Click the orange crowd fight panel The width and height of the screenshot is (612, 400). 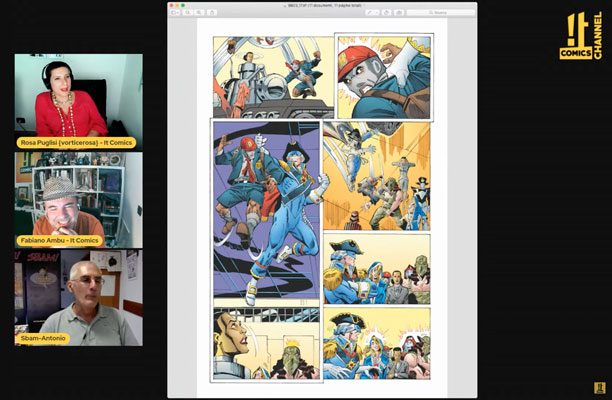[x=377, y=176]
